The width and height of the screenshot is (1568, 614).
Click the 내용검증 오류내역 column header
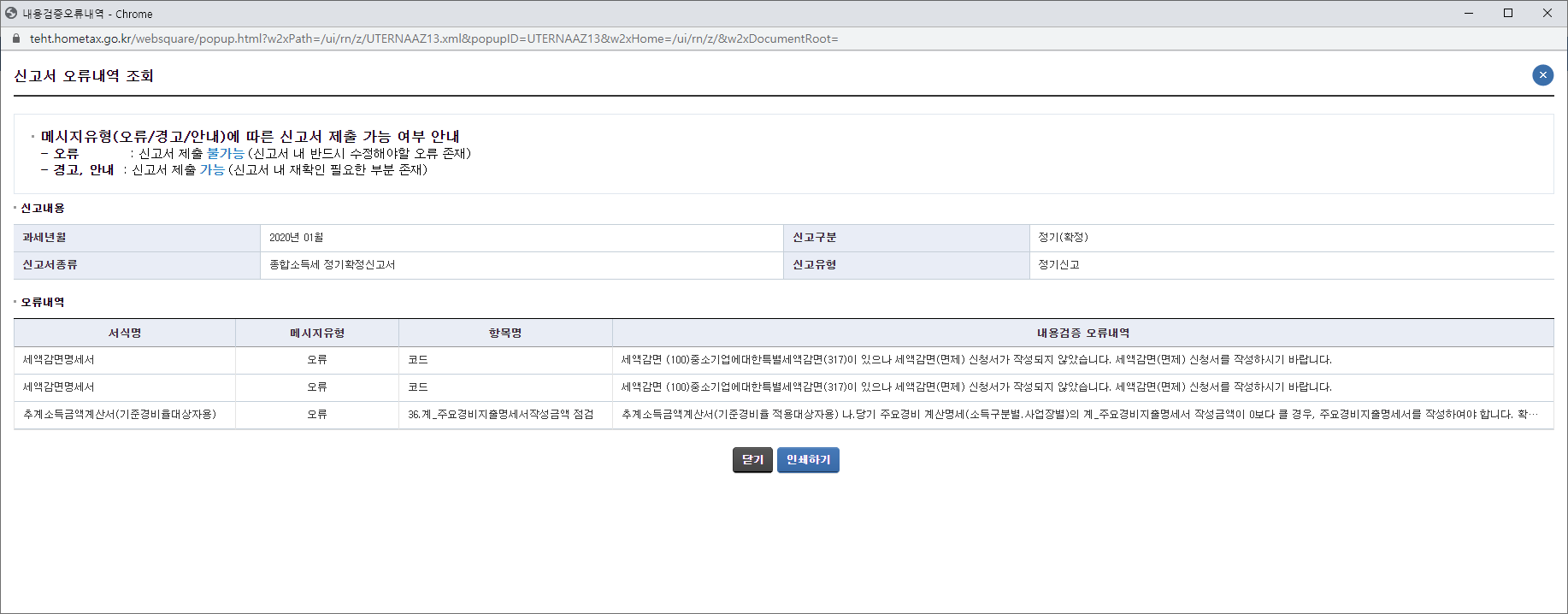point(1082,334)
